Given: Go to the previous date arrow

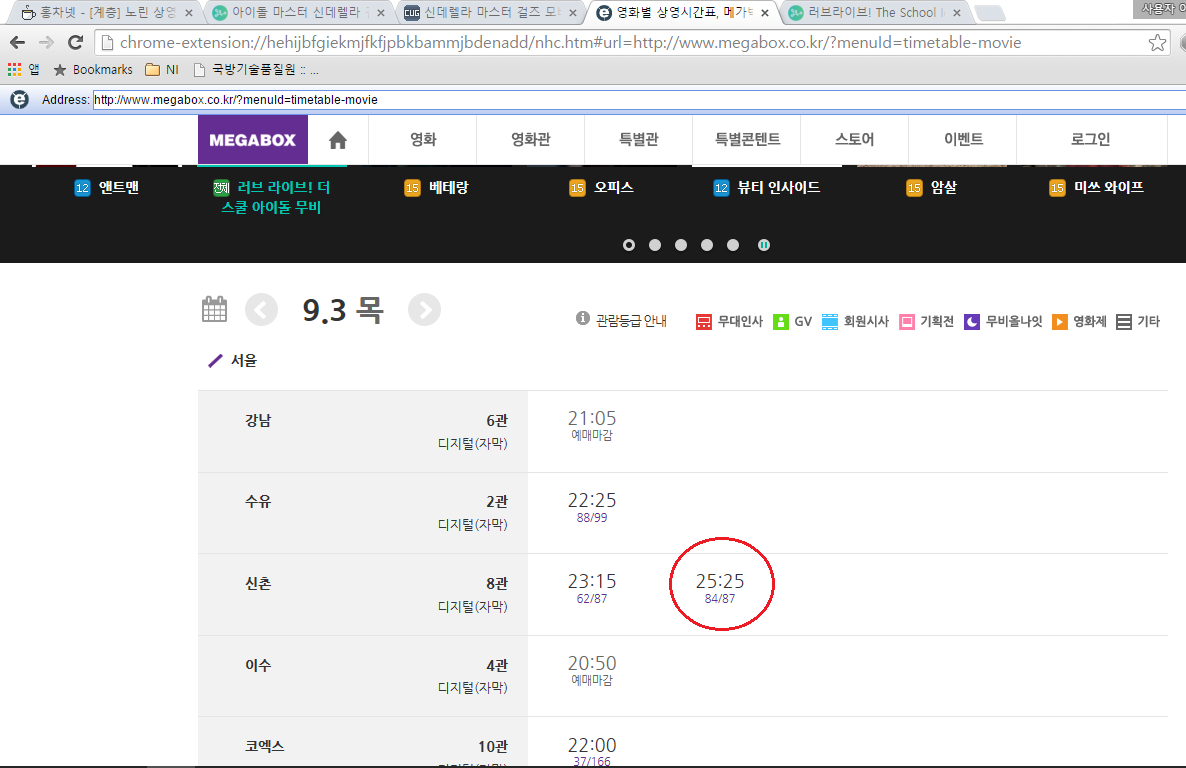Looking at the screenshot, I should [262, 310].
